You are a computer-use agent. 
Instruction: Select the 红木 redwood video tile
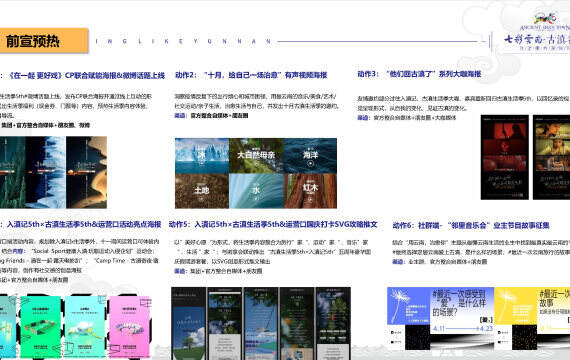click(x=310, y=191)
